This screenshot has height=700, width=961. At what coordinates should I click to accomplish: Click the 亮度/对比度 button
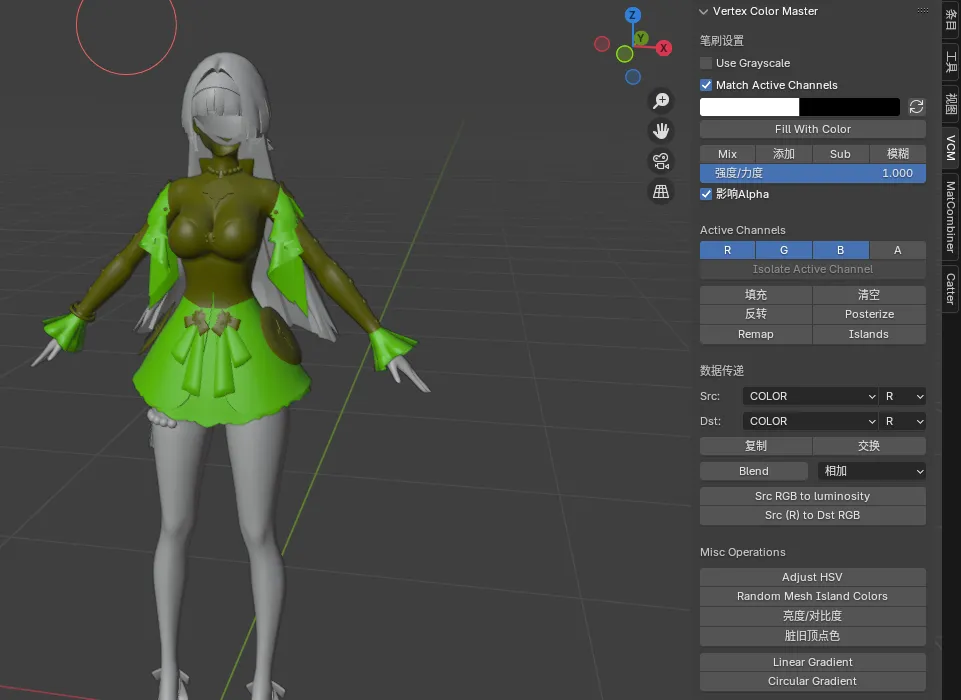tap(813, 616)
